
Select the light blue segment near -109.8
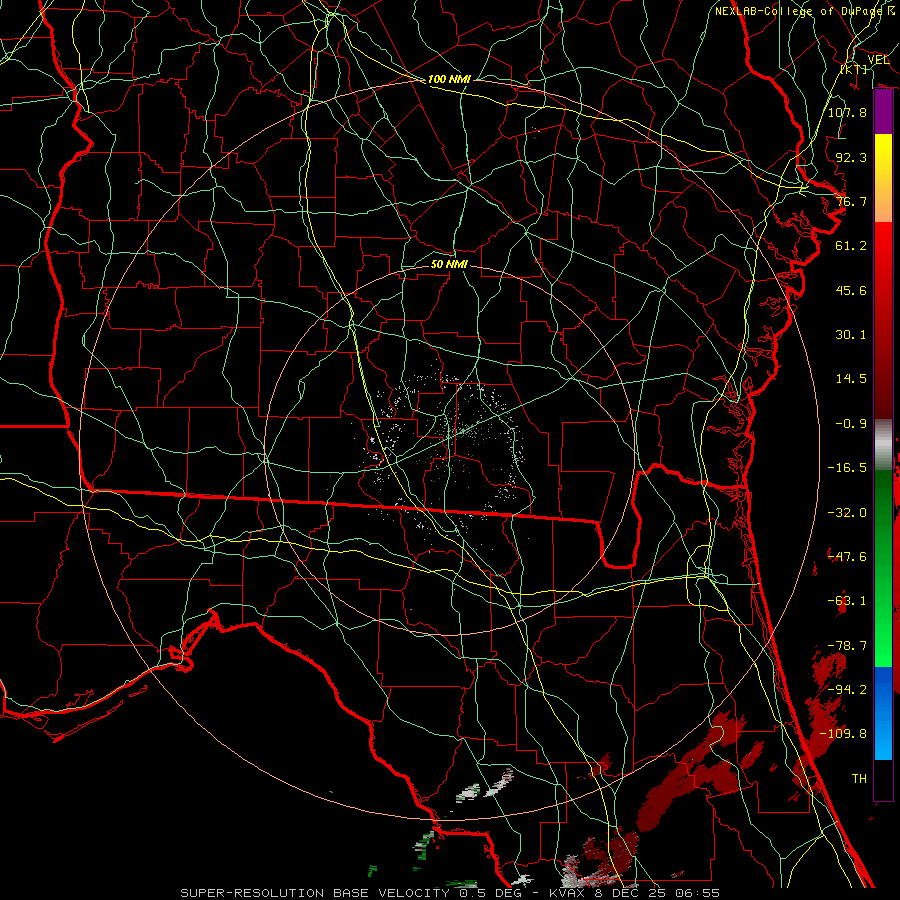click(883, 736)
